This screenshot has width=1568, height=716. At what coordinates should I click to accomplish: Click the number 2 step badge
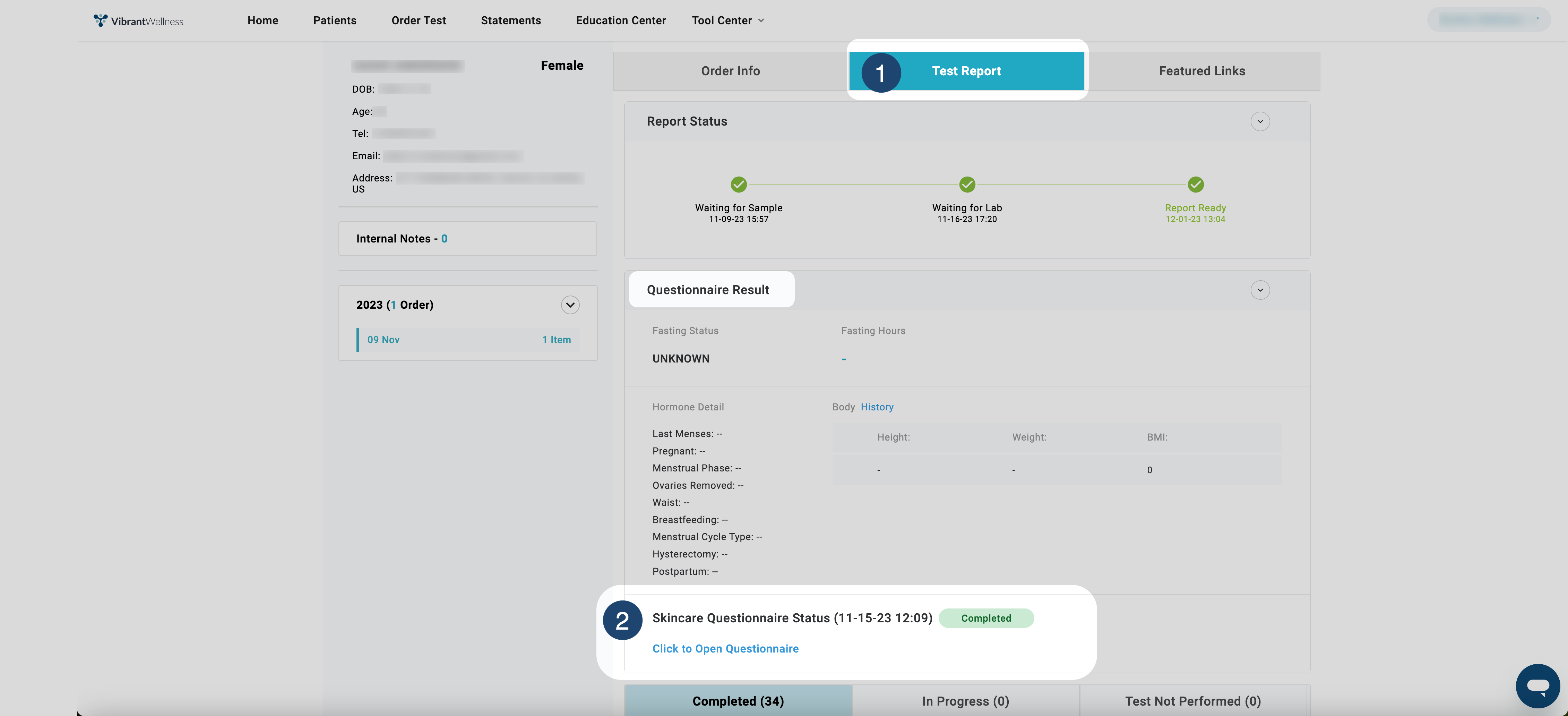622,620
